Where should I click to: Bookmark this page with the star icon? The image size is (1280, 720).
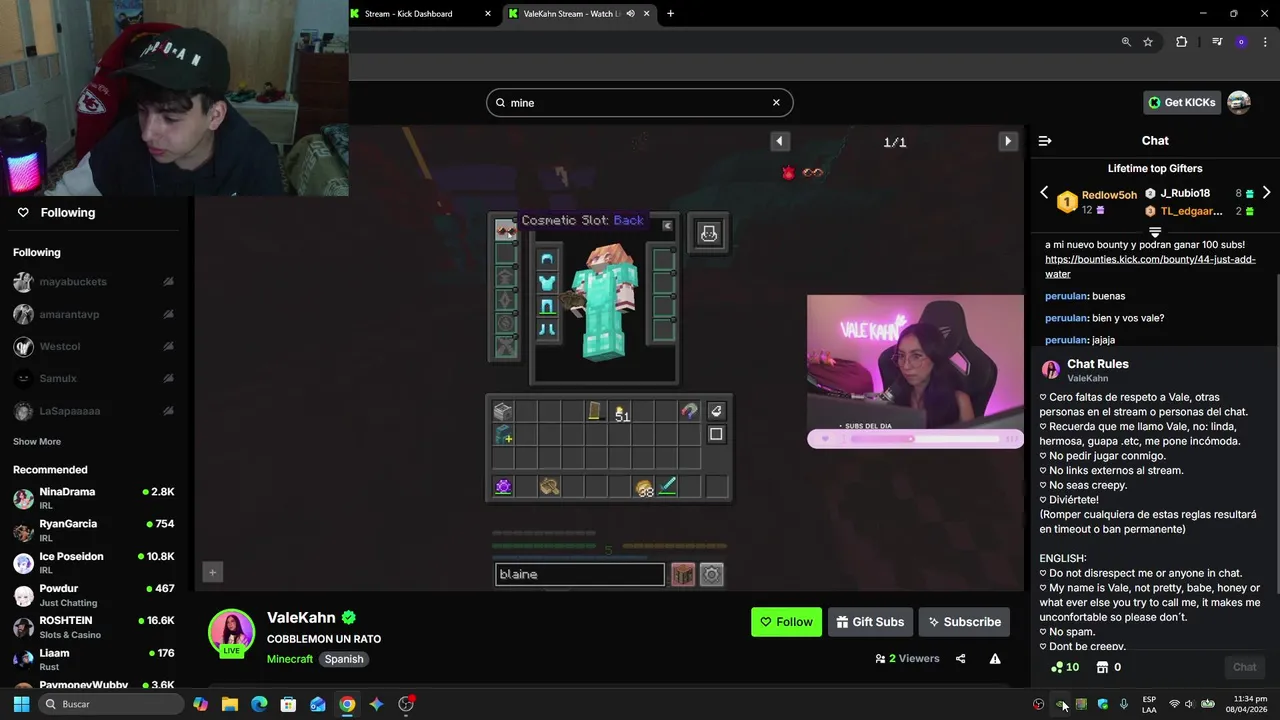(x=1148, y=42)
